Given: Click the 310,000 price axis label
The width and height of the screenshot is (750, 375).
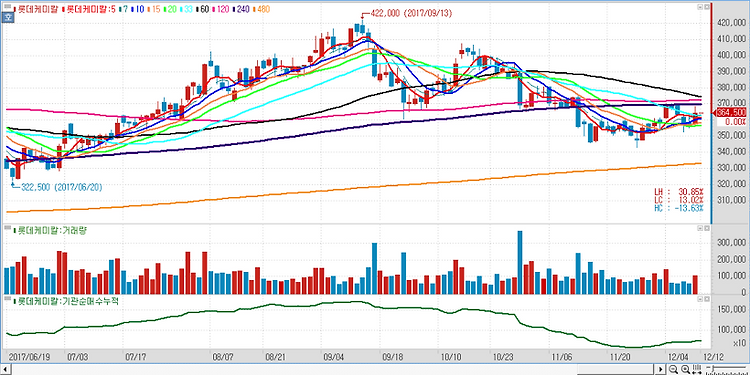Looking at the screenshot, I should point(731,200).
